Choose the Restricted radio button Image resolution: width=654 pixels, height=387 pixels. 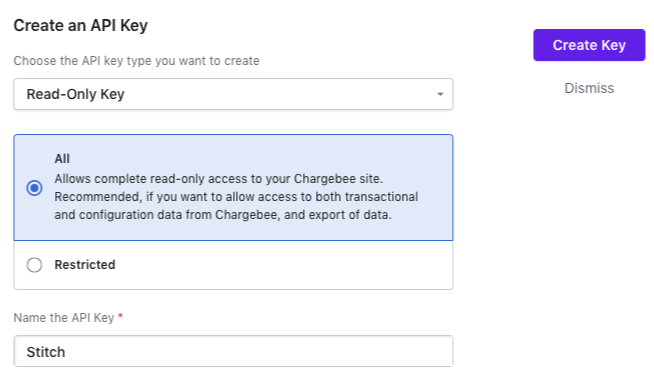point(34,265)
